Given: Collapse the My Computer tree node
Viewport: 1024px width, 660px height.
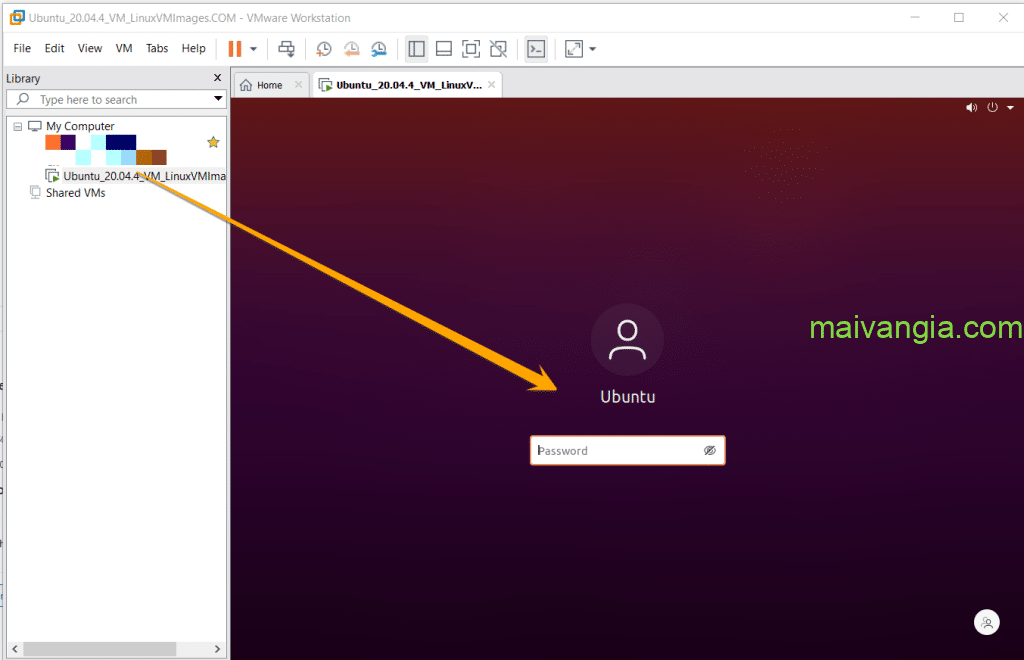Looking at the screenshot, I should click(x=17, y=127).
